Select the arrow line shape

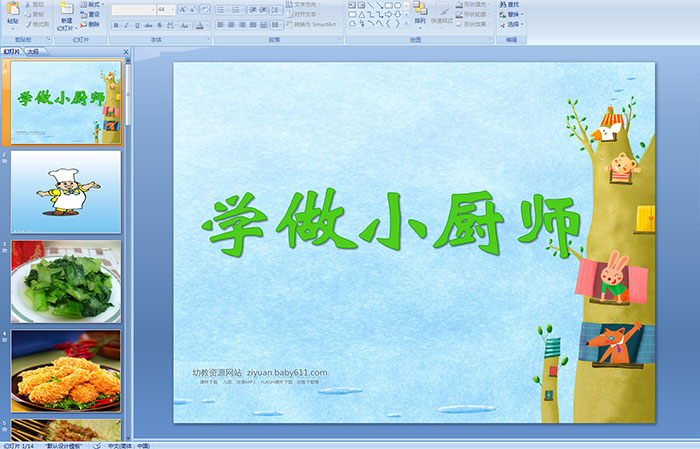[x=379, y=5]
